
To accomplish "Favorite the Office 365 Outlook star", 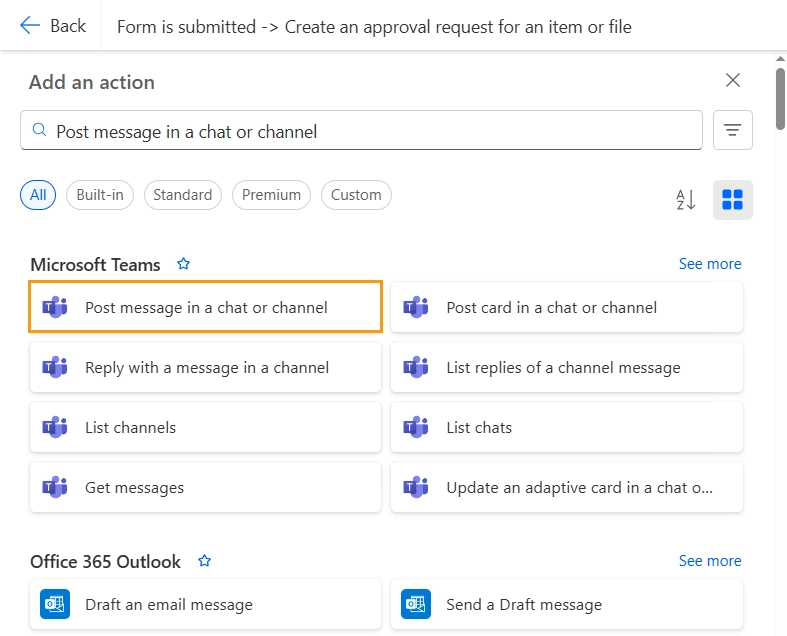I will pyautogui.click(x=204, y=561).
